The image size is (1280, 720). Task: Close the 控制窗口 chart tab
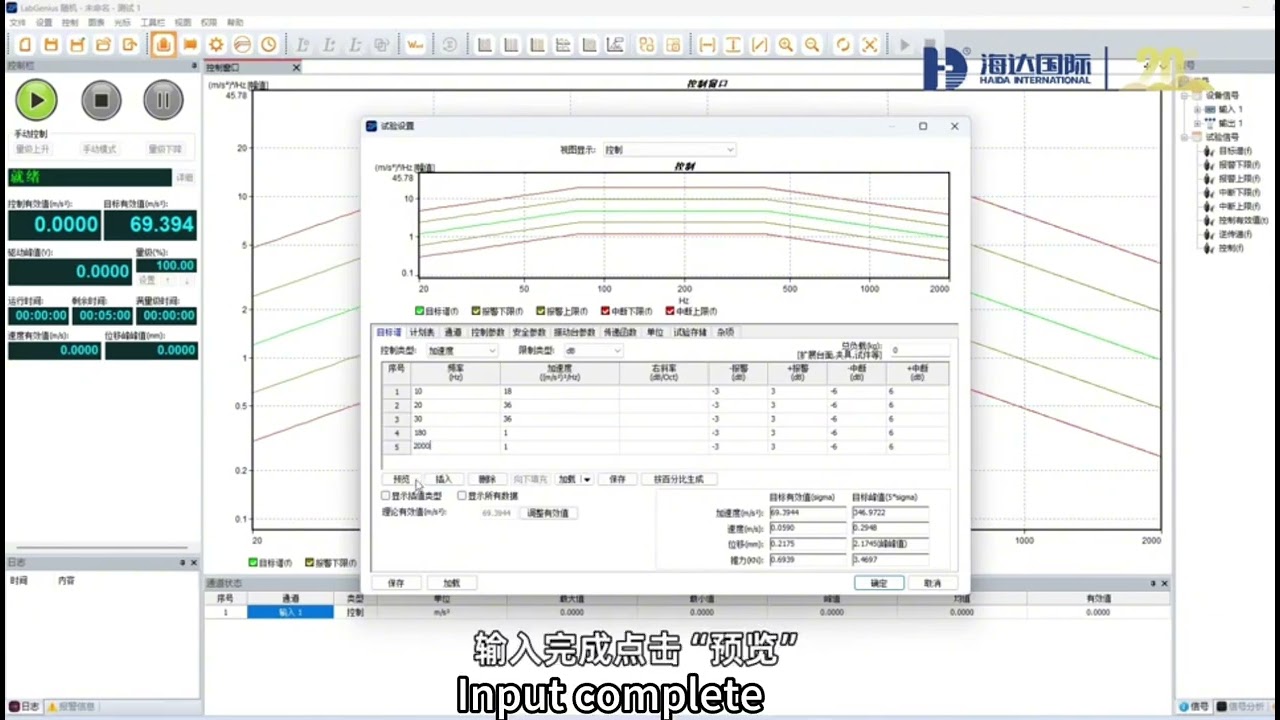tap(296, 68)
